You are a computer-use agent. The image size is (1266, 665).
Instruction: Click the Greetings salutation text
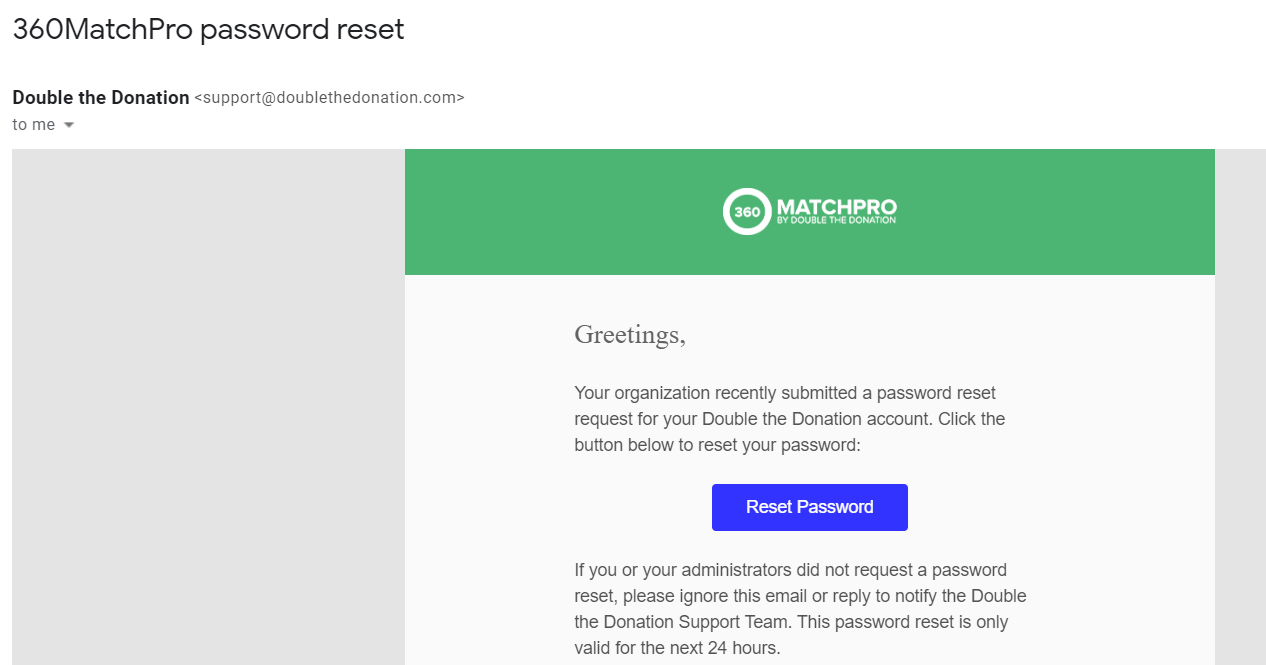point(629,335)
